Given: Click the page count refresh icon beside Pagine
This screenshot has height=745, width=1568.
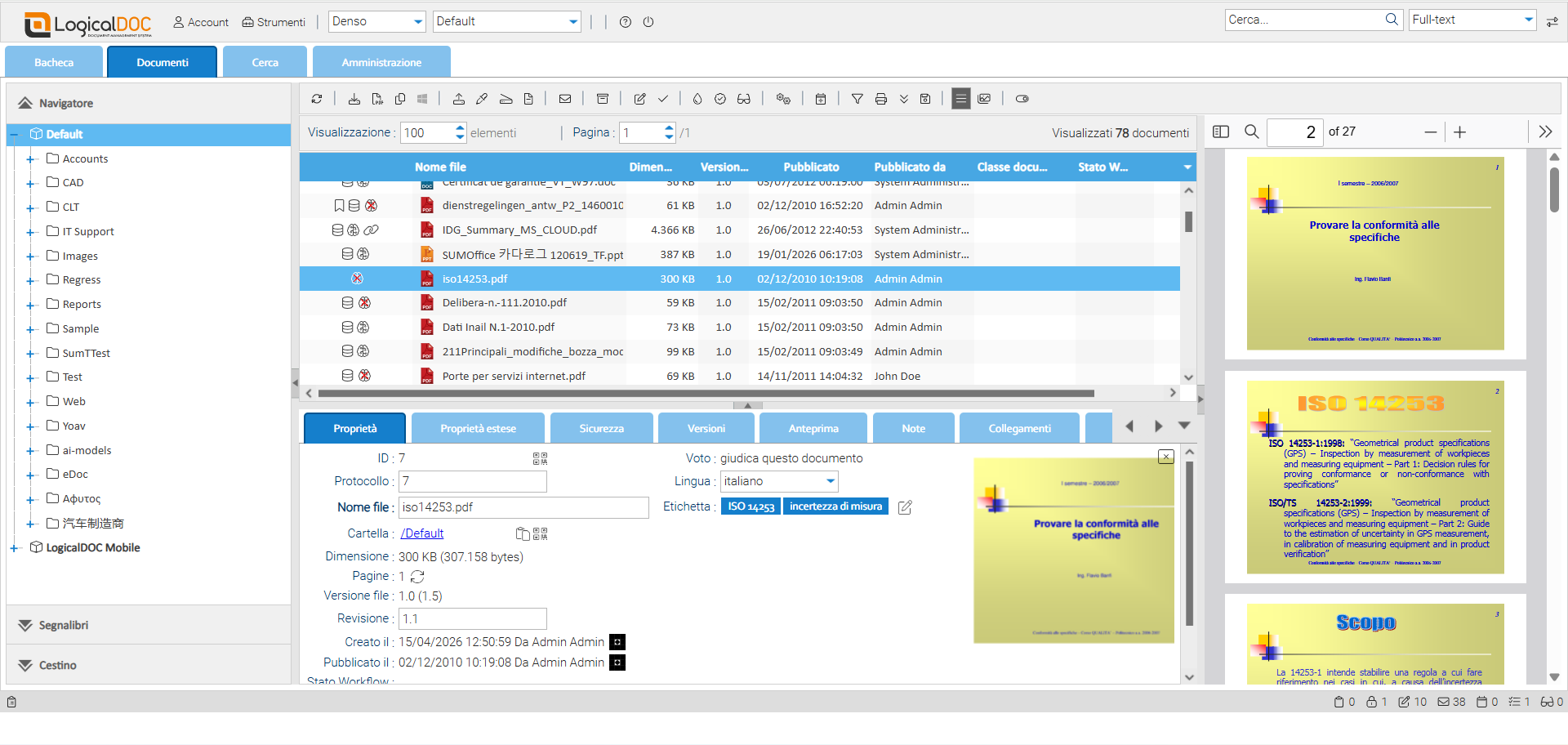Looking at the screenshot, I should [x=417, y=577].
